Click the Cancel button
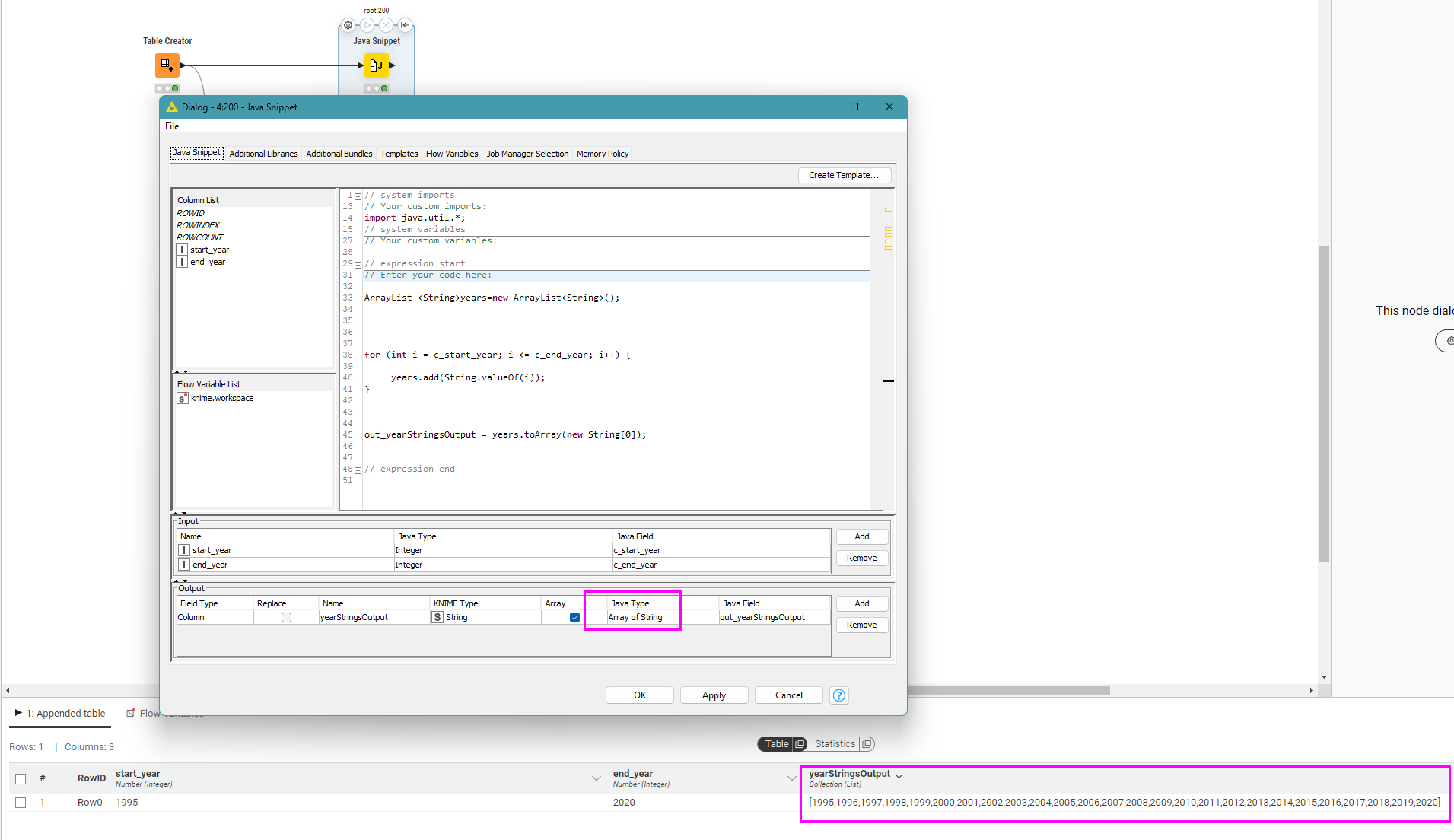Image resolution: width=1454 pixels, height=840 pixels. [x=788, y=695]
